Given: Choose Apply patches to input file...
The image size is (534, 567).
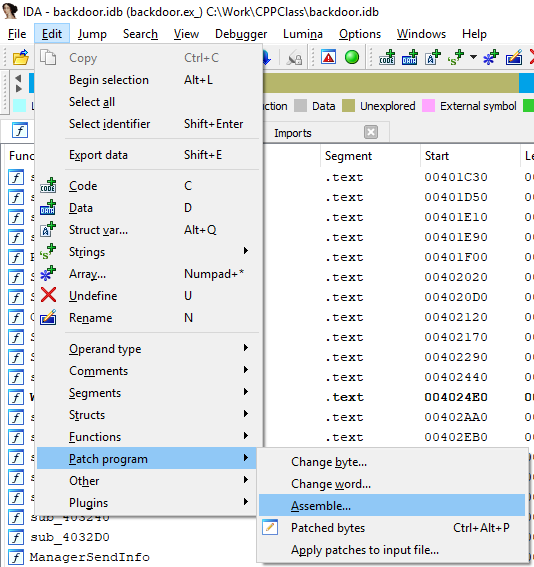Looking at the screenshot, I should pyautogui.click(x=392, y=550).
